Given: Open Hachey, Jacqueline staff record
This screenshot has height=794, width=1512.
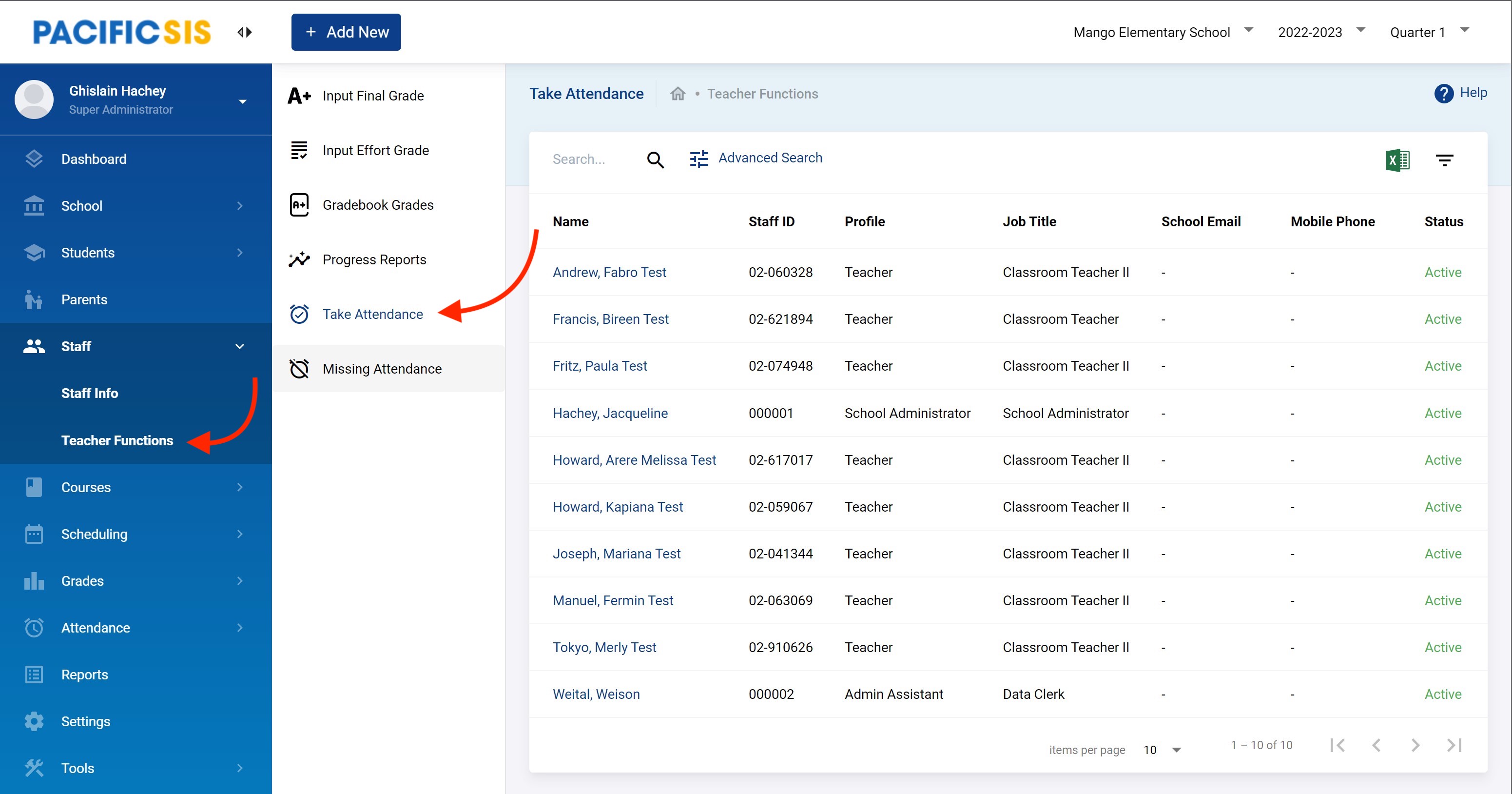Looking at the screenshot, I should coord(610,413).
